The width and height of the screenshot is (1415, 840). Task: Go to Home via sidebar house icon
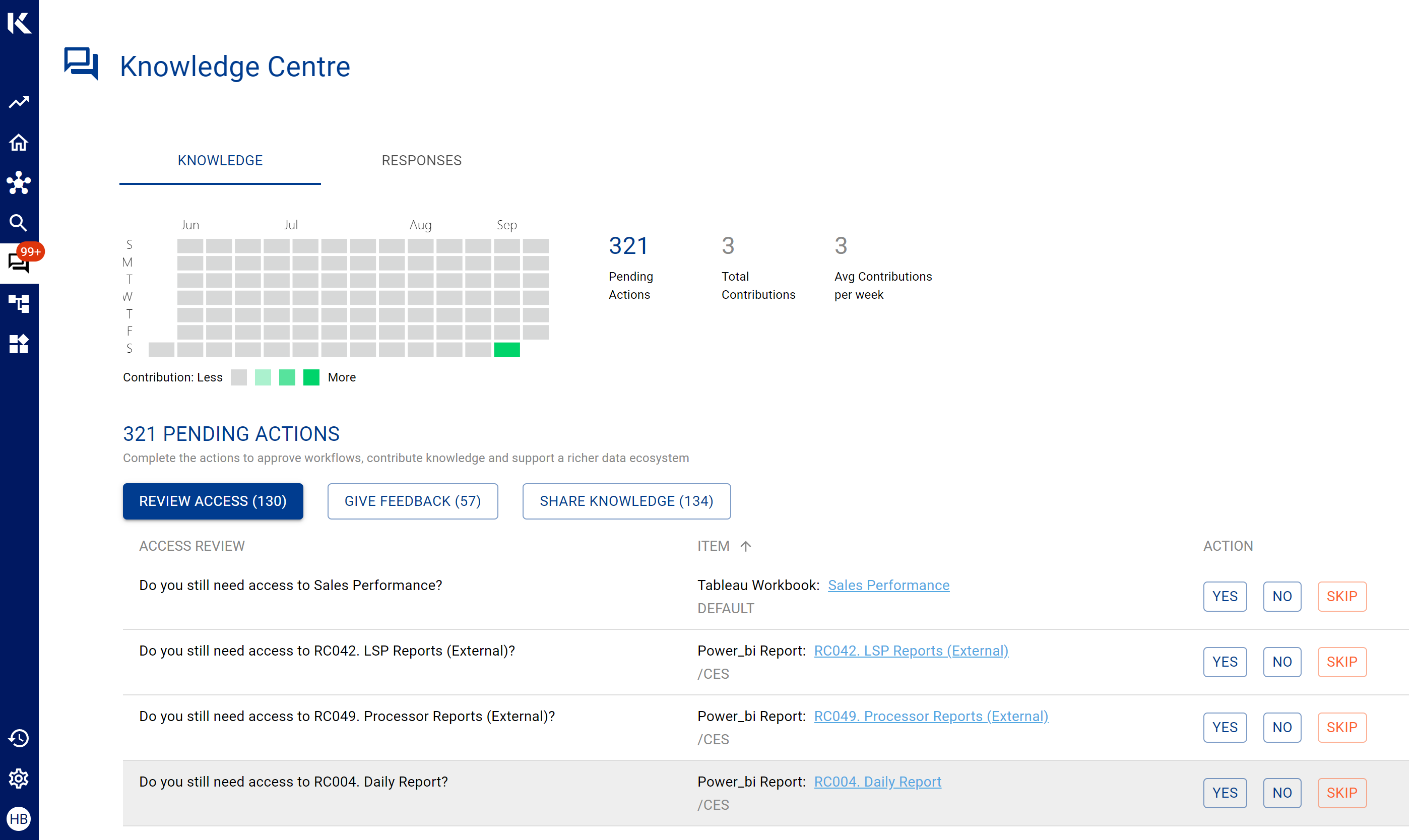pos(19,143)
